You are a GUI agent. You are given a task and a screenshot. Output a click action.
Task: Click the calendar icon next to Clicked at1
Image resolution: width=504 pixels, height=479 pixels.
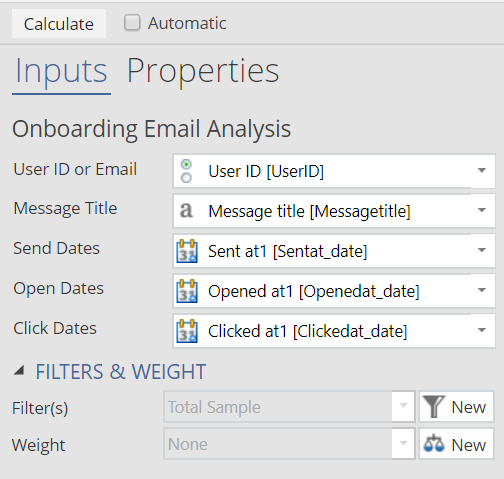[x=187, y=331]
